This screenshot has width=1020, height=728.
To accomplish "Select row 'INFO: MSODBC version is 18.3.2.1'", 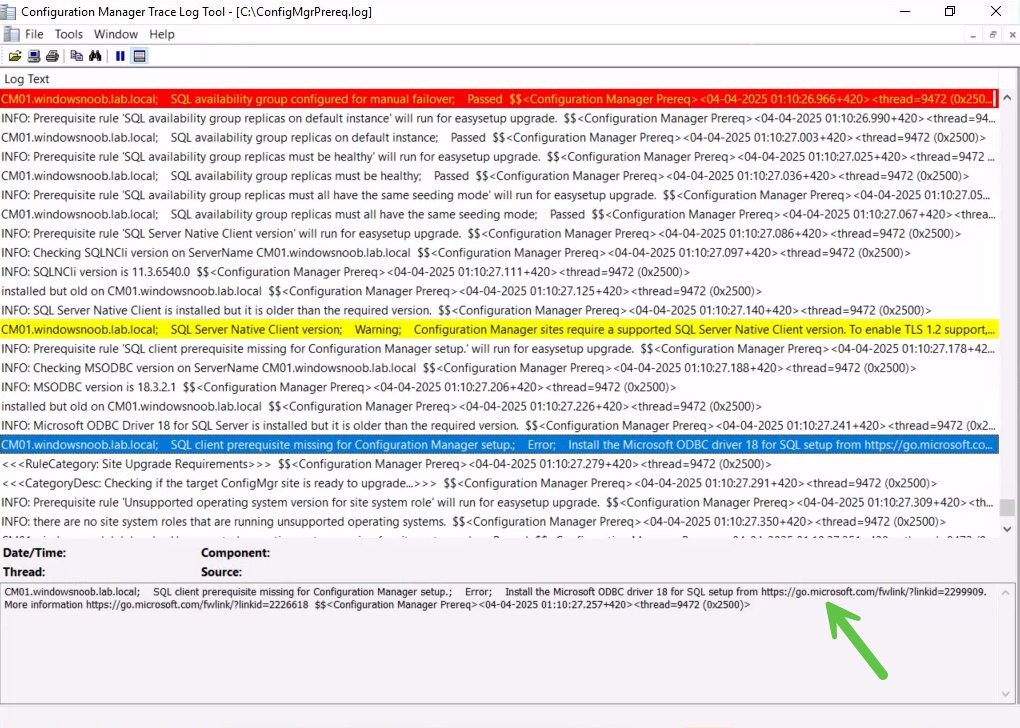I will pyautogui.click(x=499, y=387).
